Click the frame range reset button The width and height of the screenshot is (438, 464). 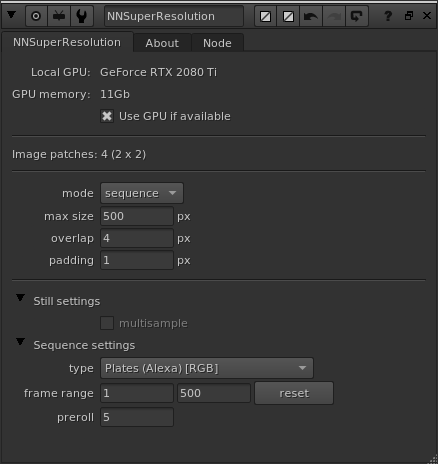point(294,393)
